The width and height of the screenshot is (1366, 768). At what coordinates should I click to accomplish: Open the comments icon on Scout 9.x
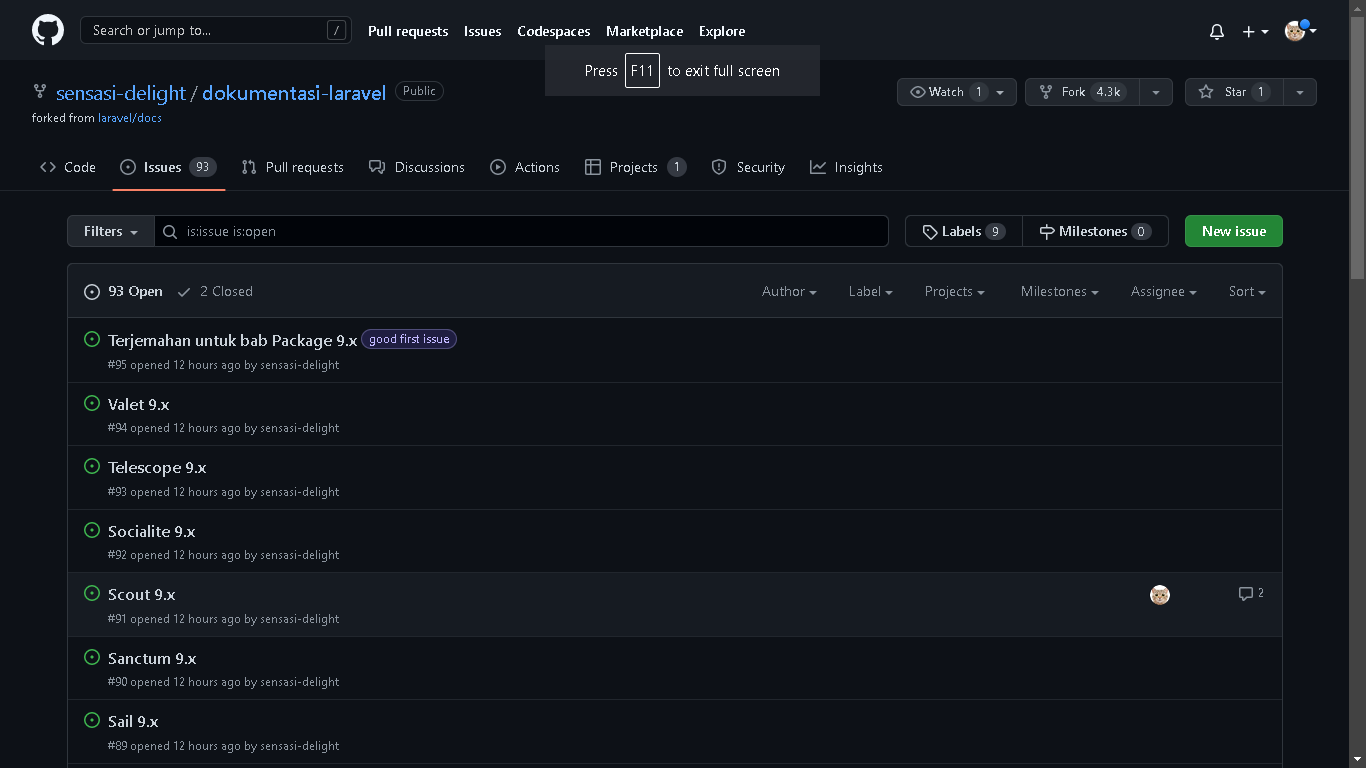pos(1251,593)
